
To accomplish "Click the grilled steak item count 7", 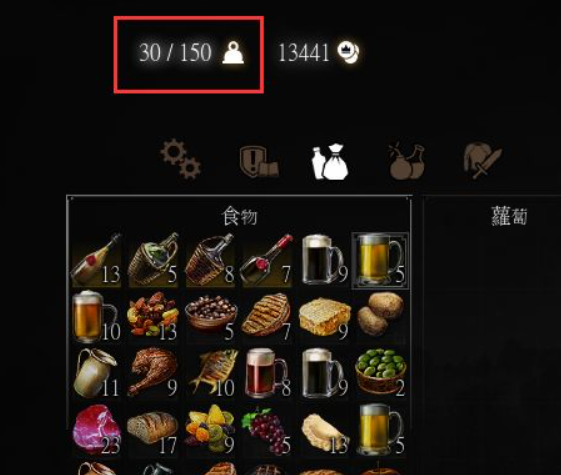I will pyautogui.click(x=267, y=315).
